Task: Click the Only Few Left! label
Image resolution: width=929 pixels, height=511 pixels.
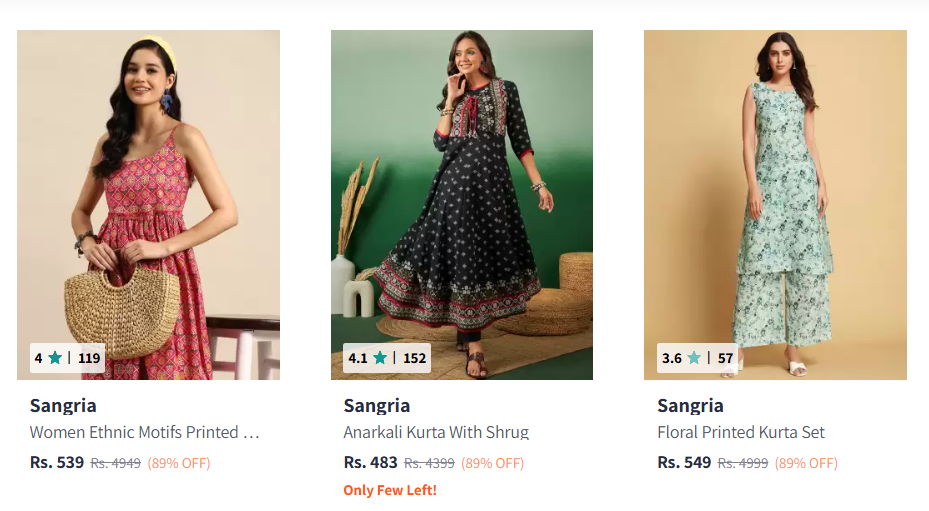Action: pos(390,490)
